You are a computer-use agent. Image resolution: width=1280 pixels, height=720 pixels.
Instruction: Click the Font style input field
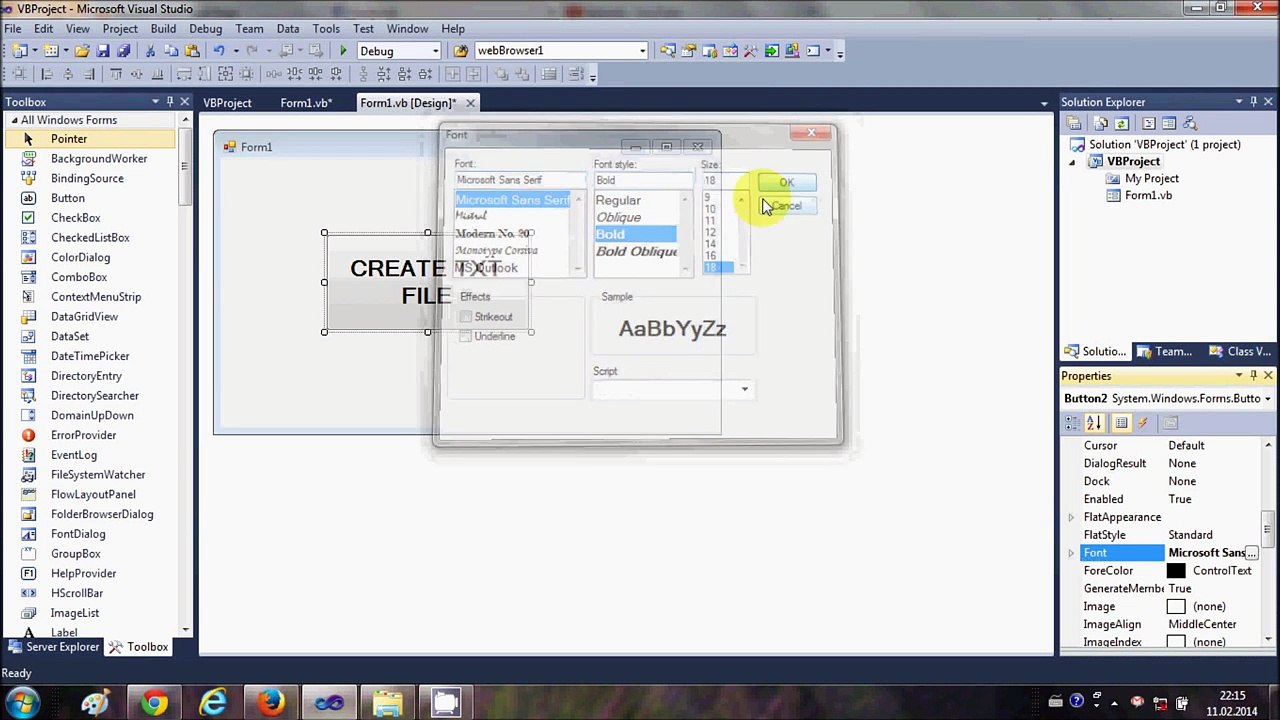[642, 180]
